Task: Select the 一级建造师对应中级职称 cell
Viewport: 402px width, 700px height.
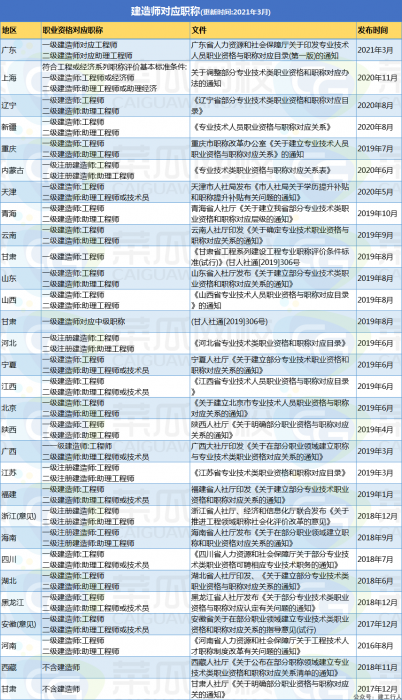Action: pos(116,321)
